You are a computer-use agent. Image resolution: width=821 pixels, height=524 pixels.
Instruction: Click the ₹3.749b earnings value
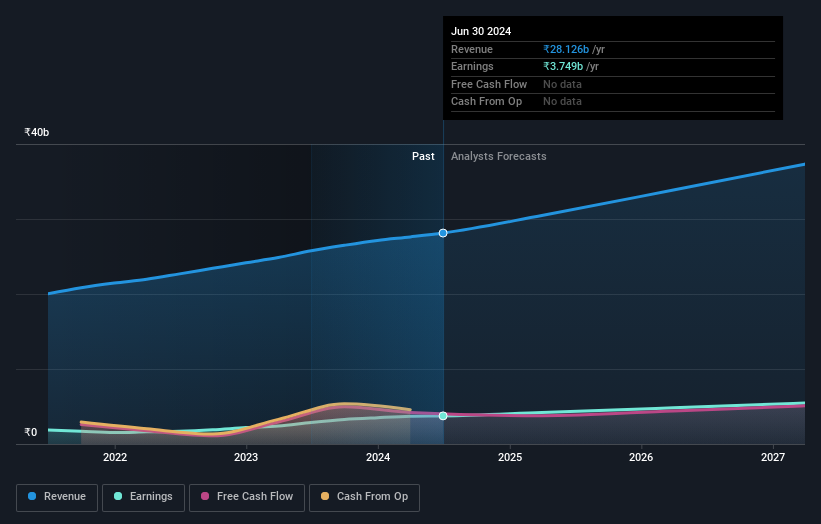pos(563,66)
